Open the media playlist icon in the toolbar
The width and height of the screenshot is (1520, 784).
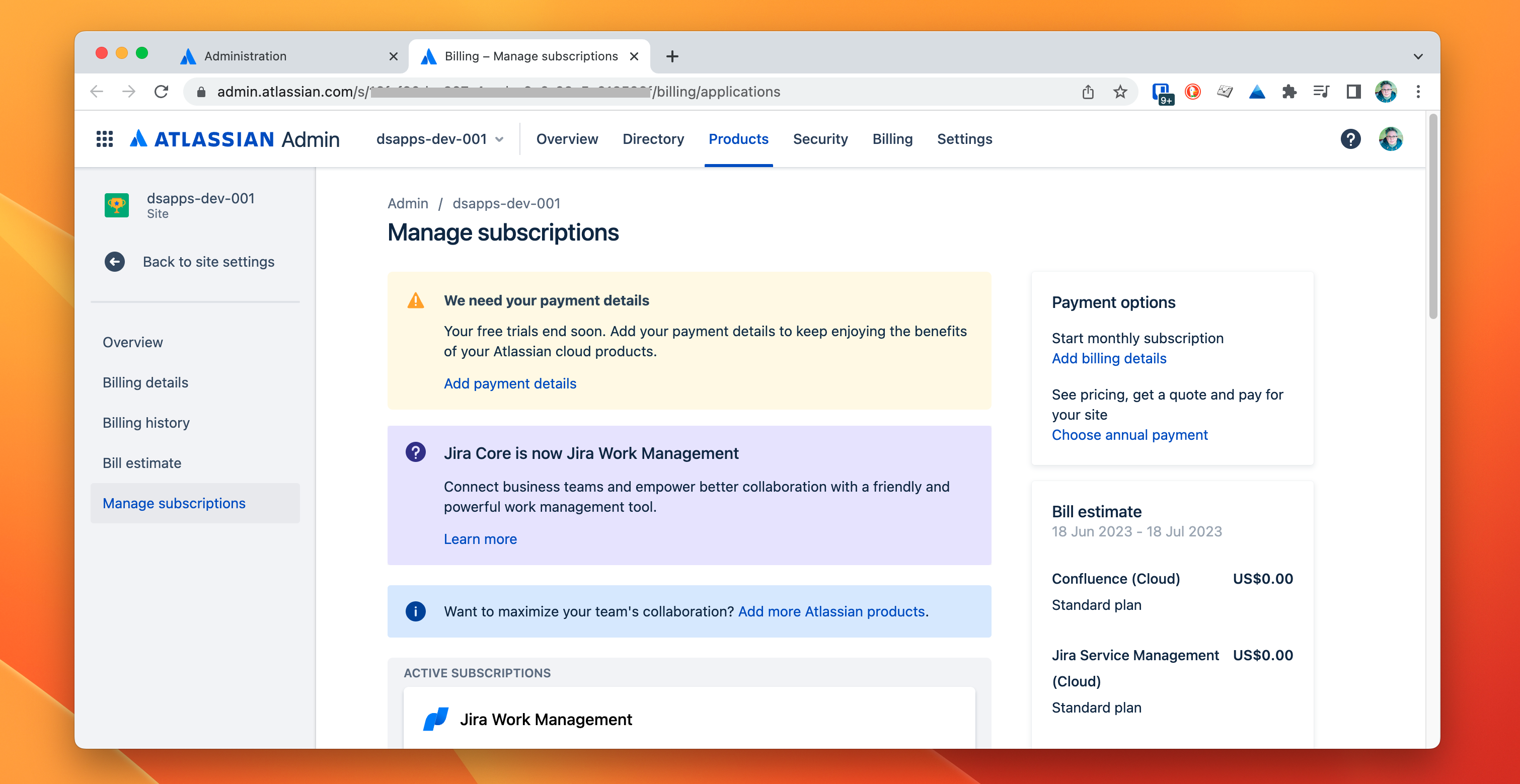tap(1321, 92)
